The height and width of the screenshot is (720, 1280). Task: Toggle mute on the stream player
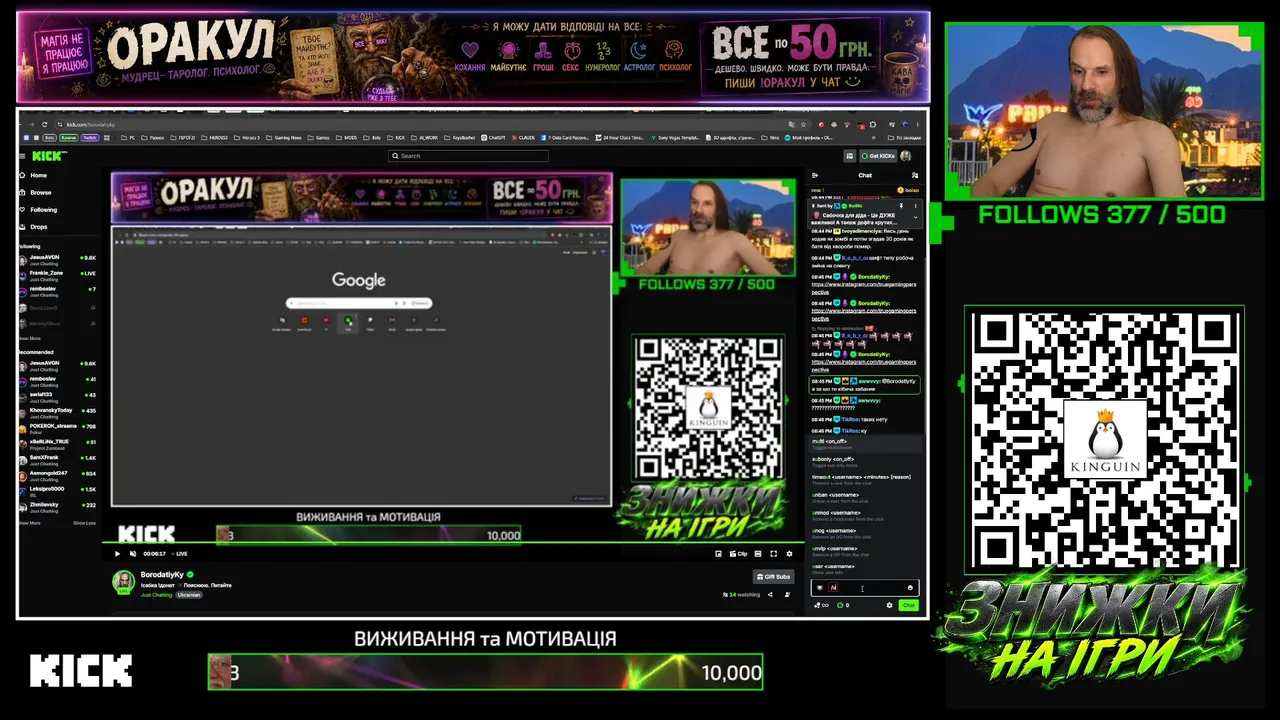click(133, 553)
